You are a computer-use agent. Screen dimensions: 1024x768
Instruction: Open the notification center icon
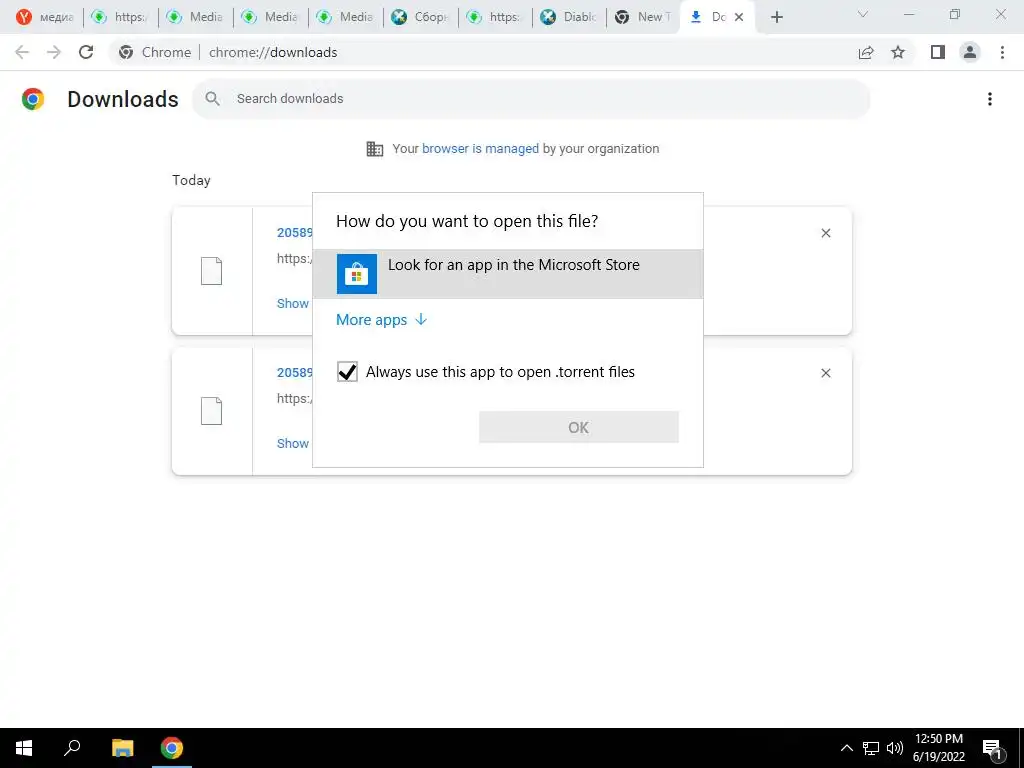992,748
